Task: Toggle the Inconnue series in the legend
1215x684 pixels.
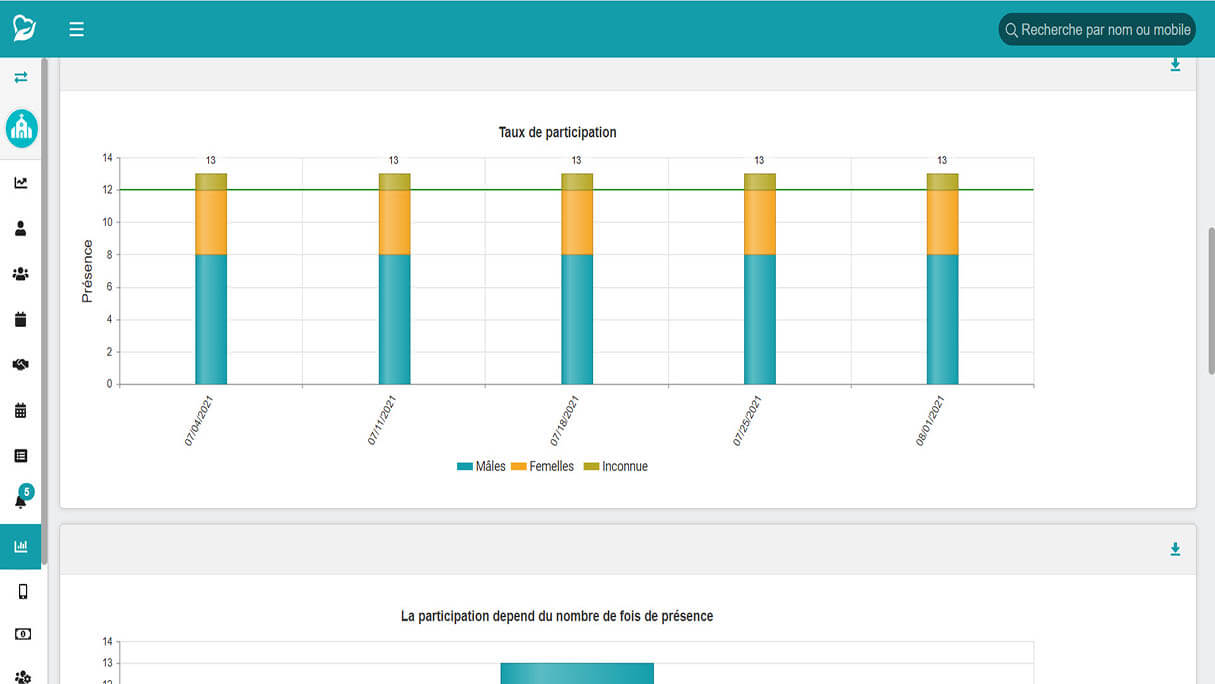Action: click(616, 466)
